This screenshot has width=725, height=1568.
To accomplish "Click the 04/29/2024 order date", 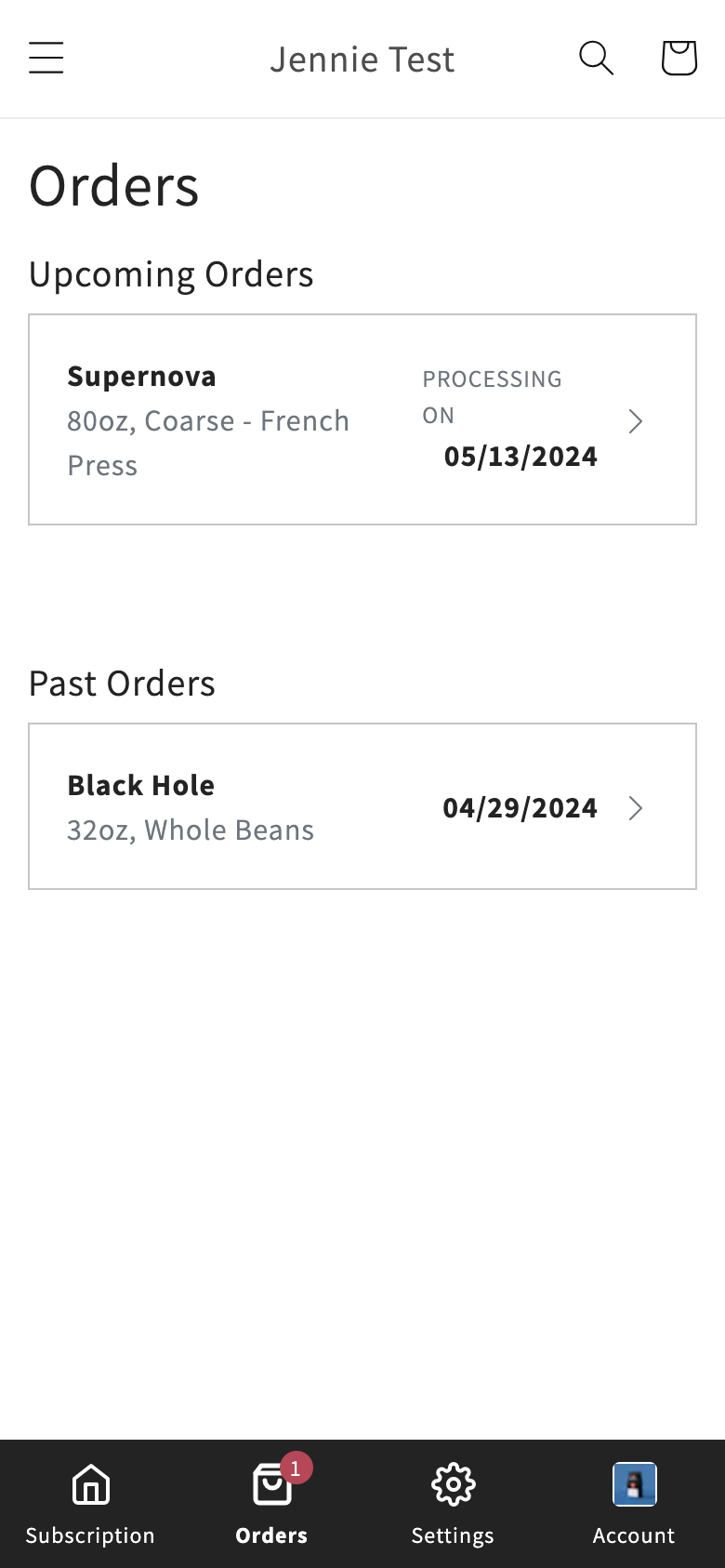I will pyautogui.click(x=520, y=808).
